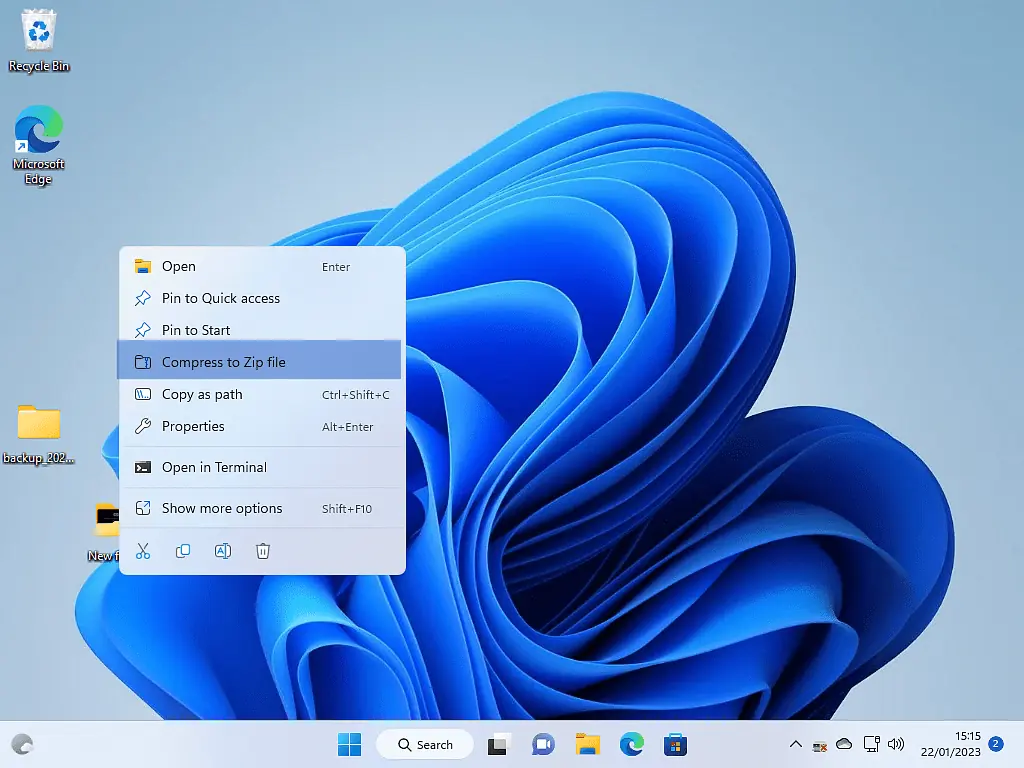Click the network icon in the system tray
1024x768 pixels.
(x=871, y=744)
